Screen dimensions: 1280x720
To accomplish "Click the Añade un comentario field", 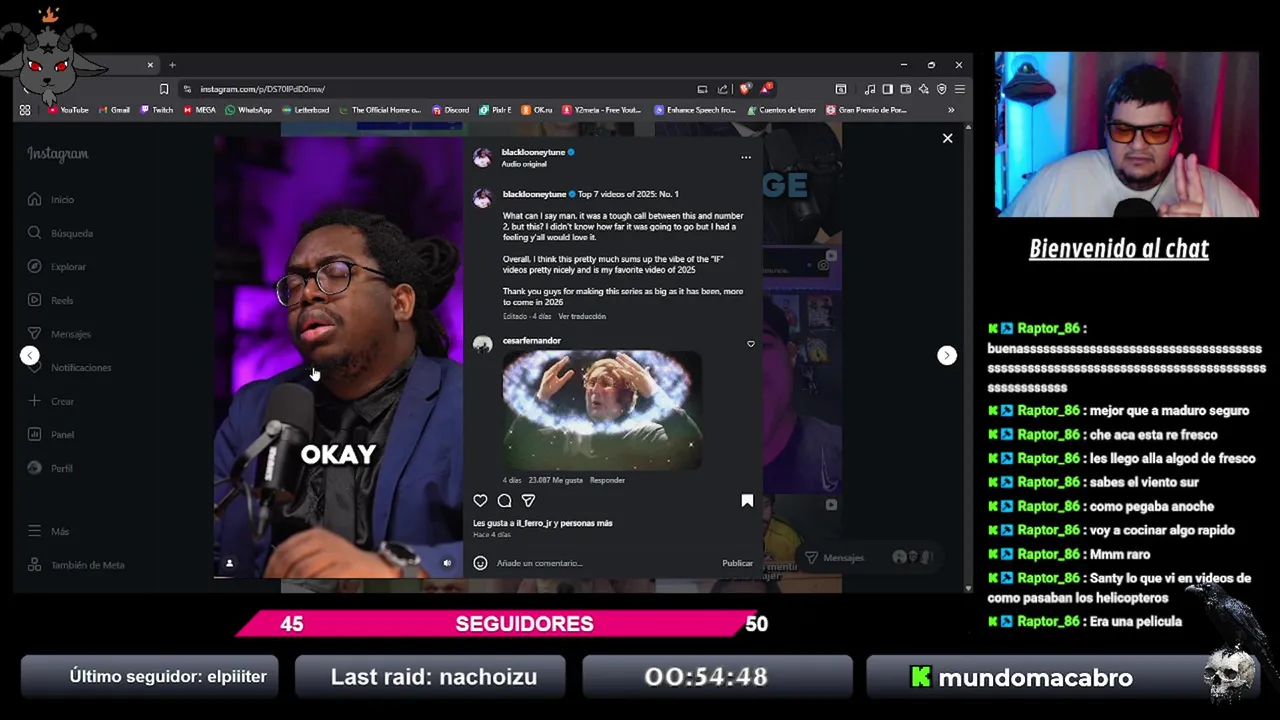I will point(605,563).
